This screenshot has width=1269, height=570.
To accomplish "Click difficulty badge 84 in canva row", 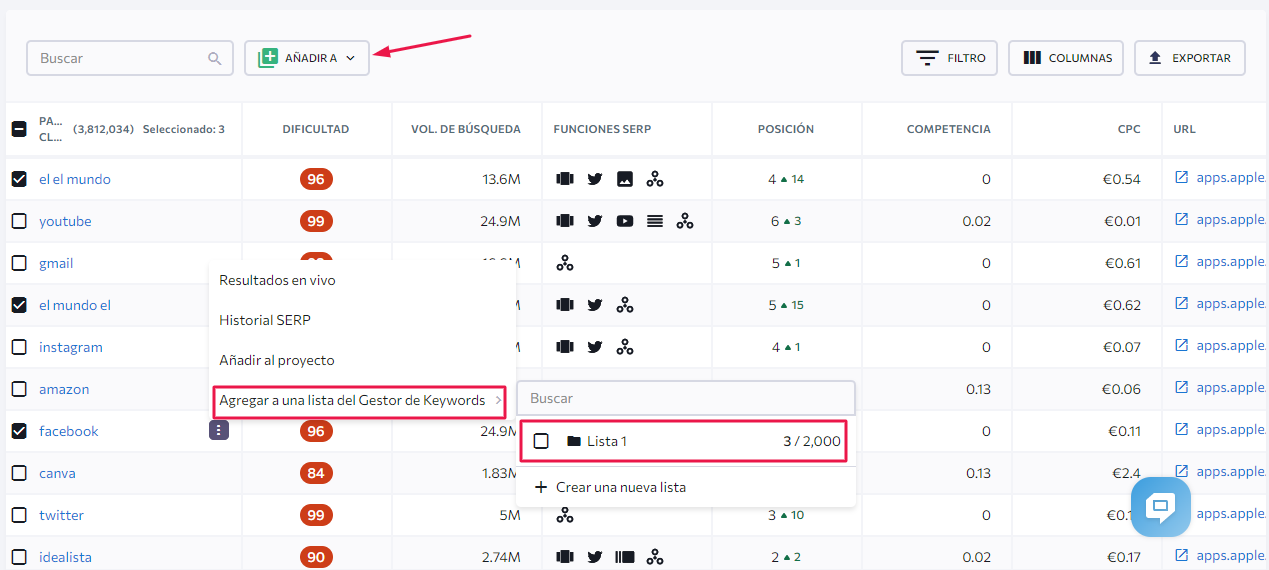I will click(x=316, y=473).
